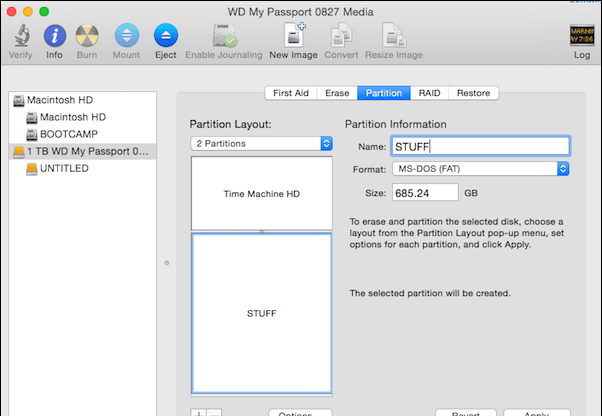Click the Enable Journaling toolbar icon

(225, 35)
